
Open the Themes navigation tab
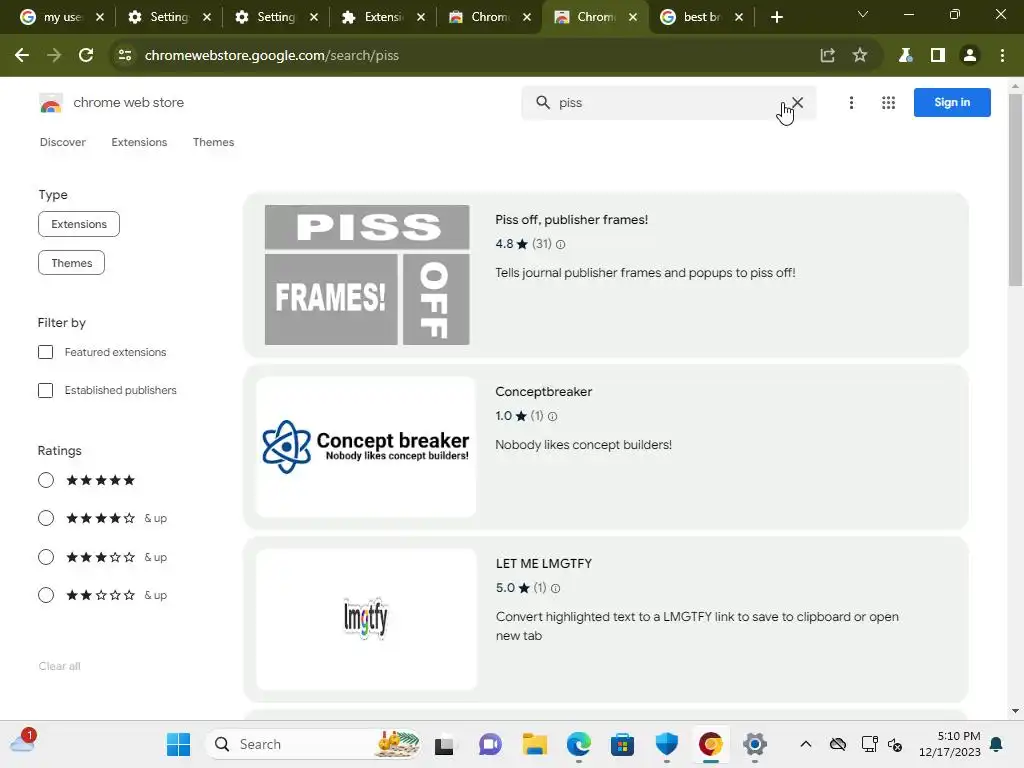click(214, 142)
